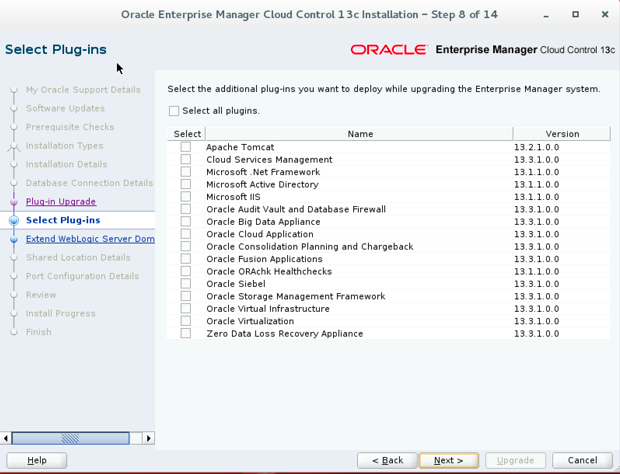
Task: Maximize the installer window
Action: tap(575, 14)
